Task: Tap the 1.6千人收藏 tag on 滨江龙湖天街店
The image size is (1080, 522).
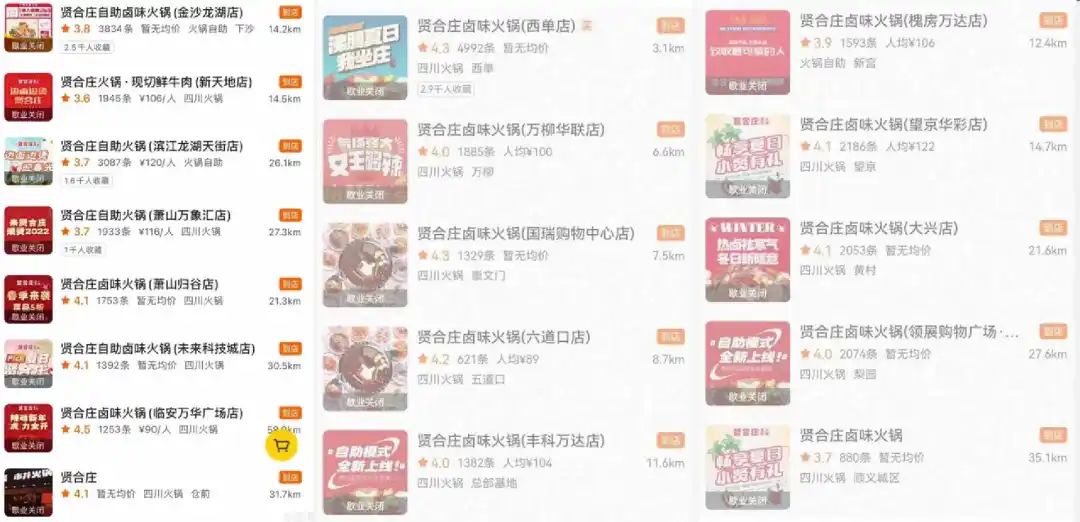Action: tap(87, 180)
